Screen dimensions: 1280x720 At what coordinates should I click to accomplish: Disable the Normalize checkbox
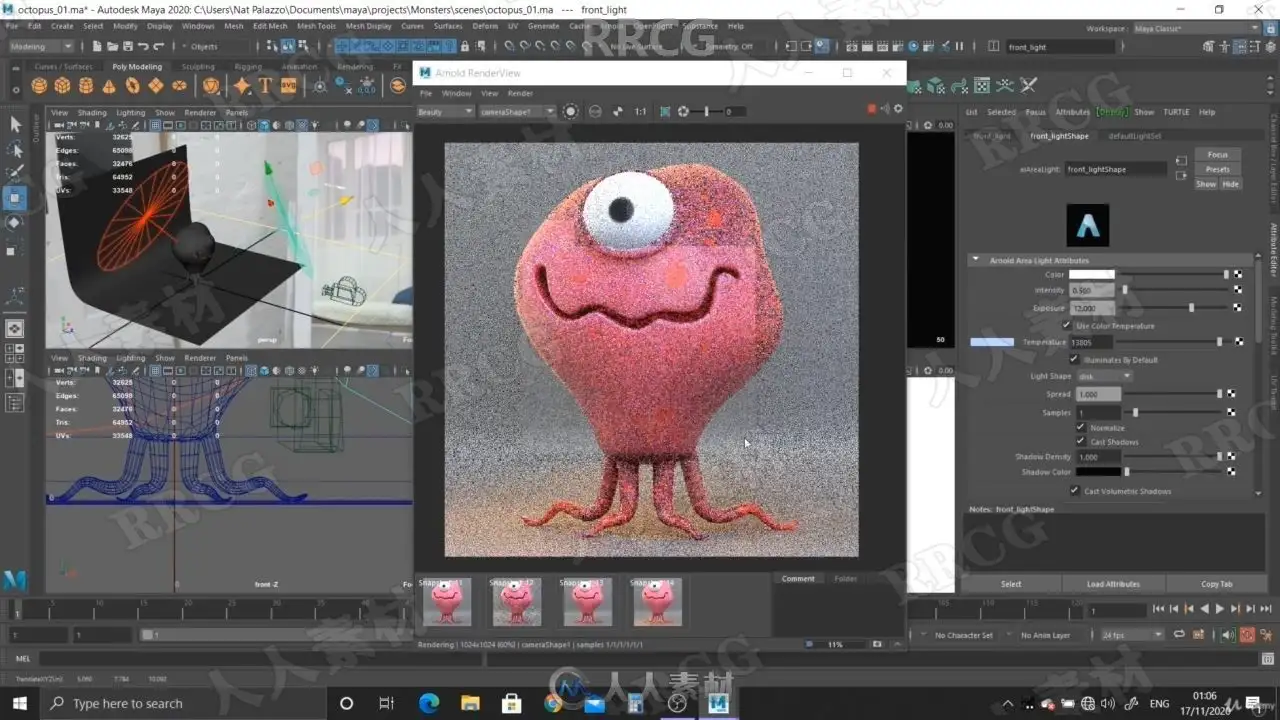point(1081,427)
